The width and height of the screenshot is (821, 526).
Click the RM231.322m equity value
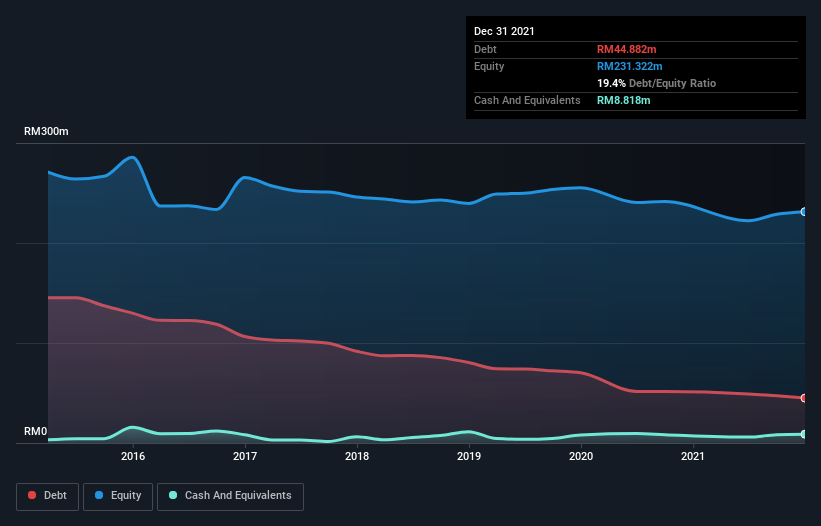[630, 66]
